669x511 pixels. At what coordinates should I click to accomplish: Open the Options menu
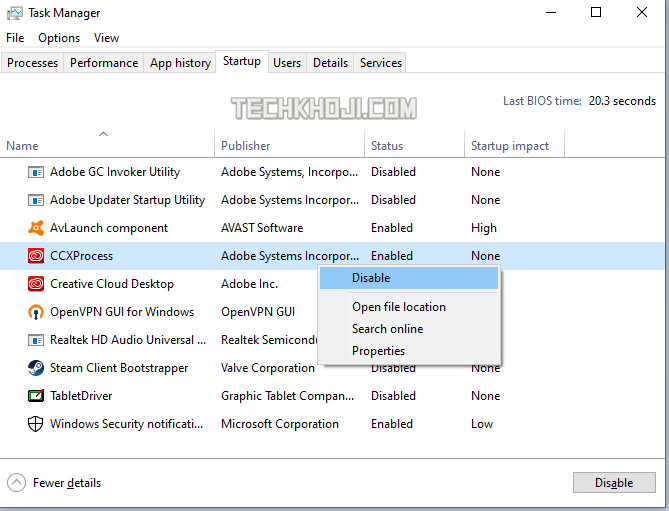[59, 38]
